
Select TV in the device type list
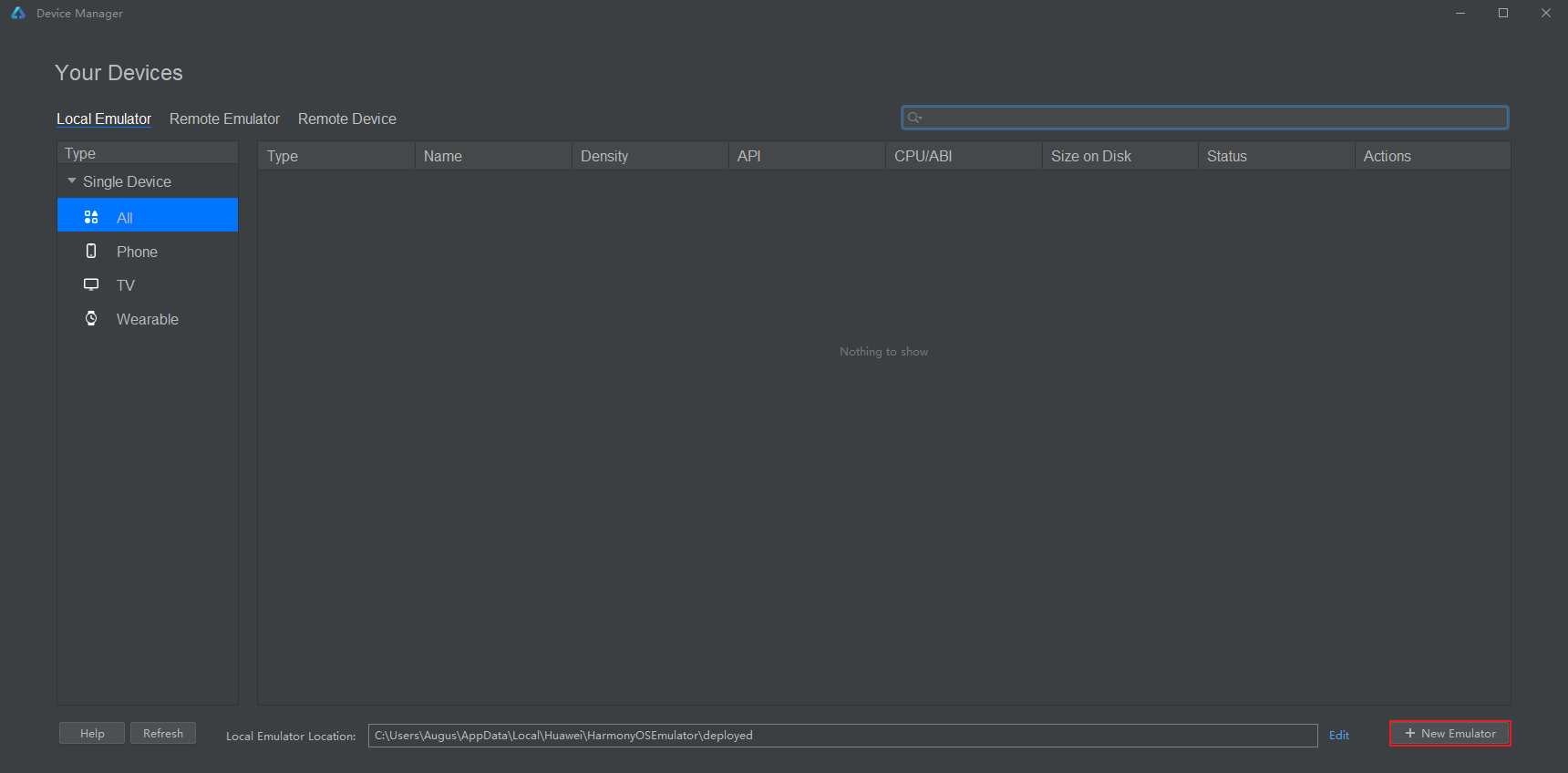click(148, 285)
